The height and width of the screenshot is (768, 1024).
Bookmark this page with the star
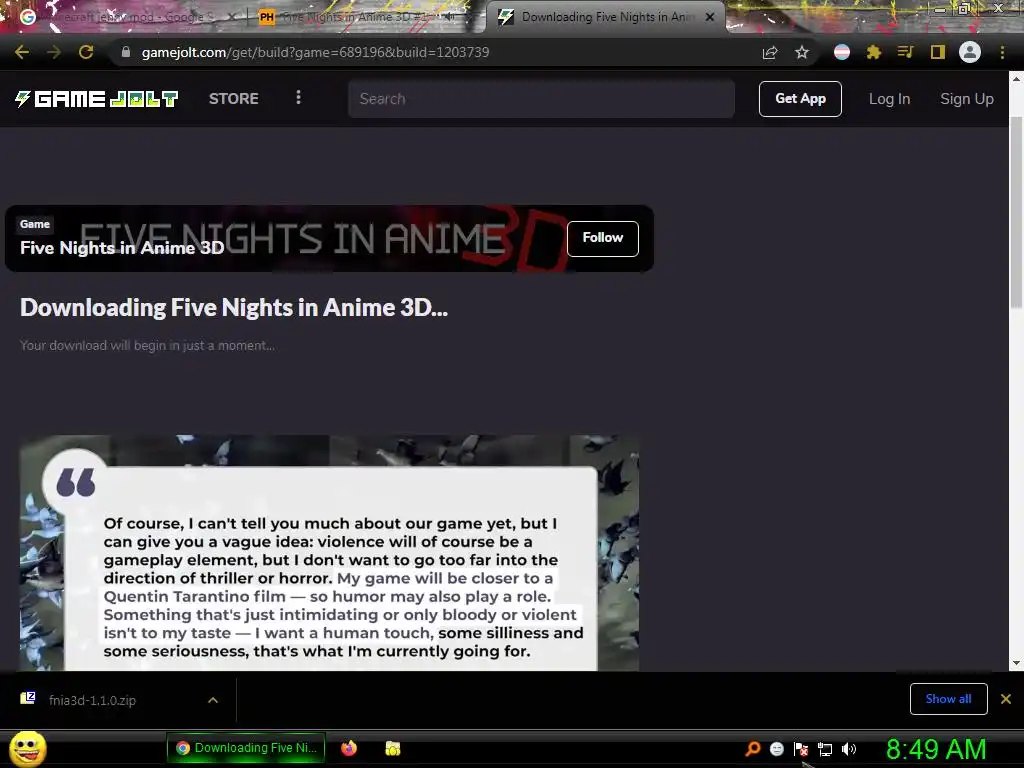802,52
